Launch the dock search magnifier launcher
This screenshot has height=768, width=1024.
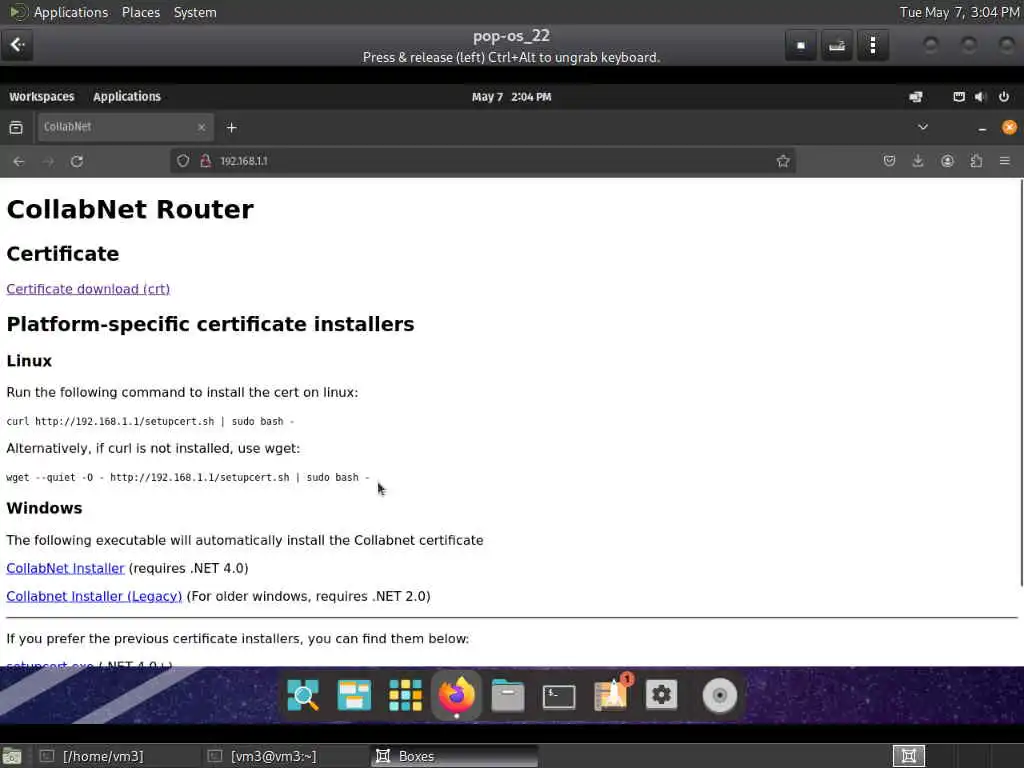coord(303,695)
